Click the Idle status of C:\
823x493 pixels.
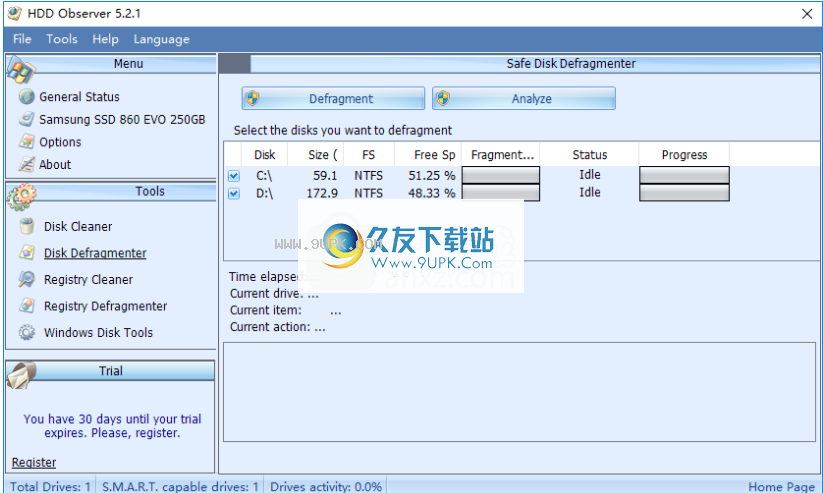pos(590,174)
